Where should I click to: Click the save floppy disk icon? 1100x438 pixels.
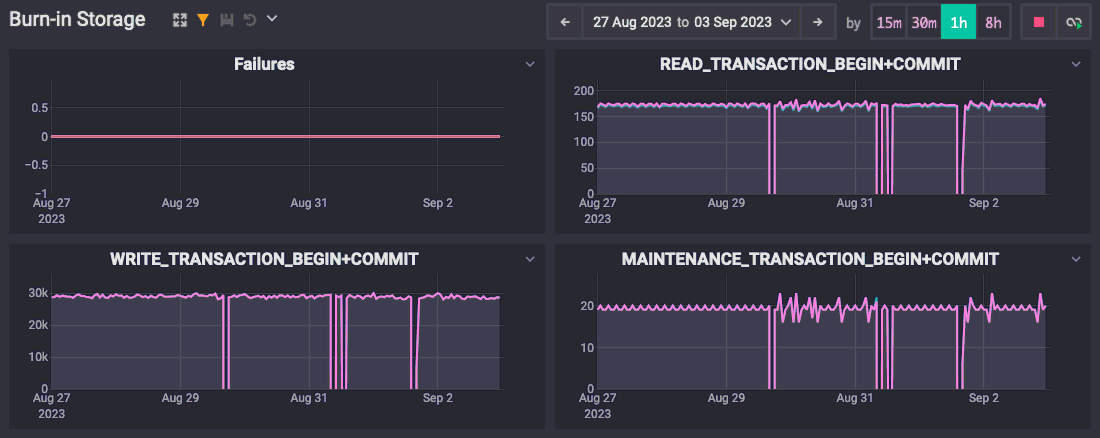(x=227, y=20)
